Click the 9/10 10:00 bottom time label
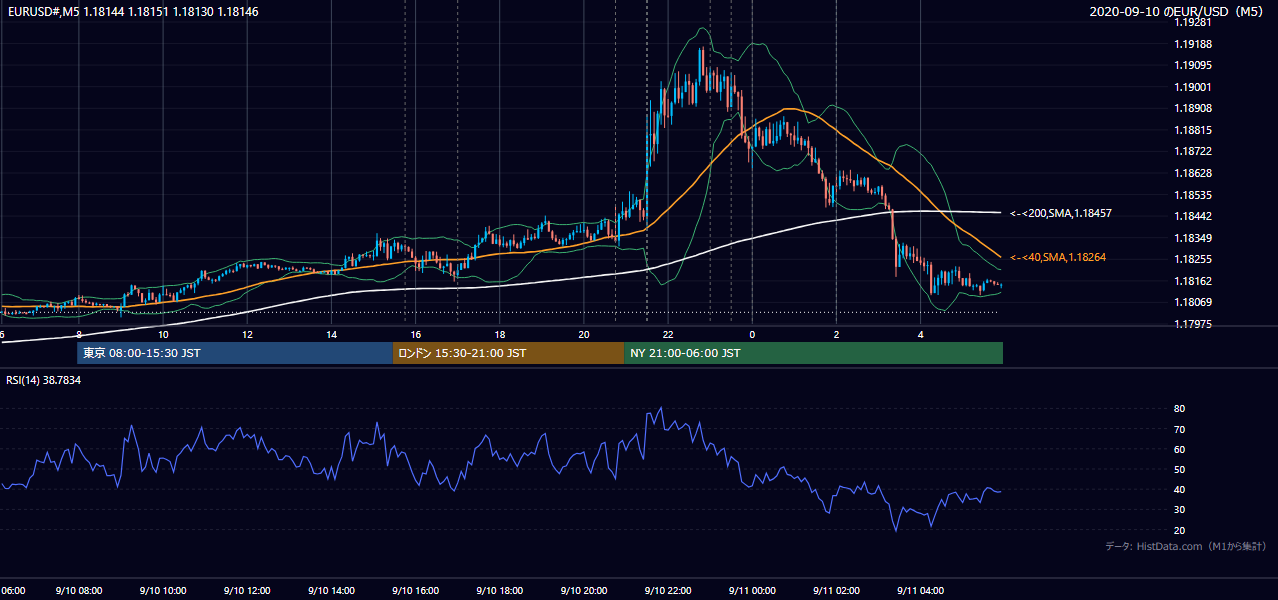 [162, 591]
